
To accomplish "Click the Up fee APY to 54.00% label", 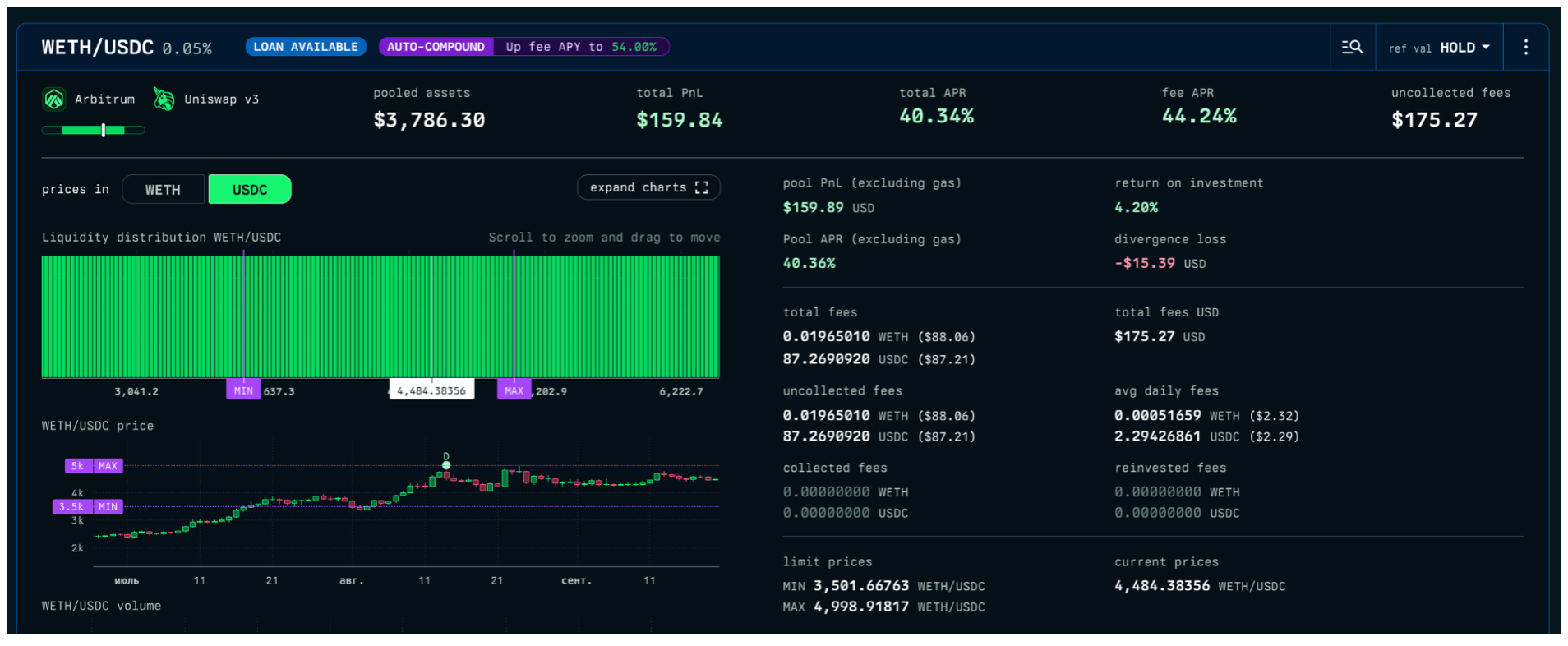I will [x=581, y=47].
